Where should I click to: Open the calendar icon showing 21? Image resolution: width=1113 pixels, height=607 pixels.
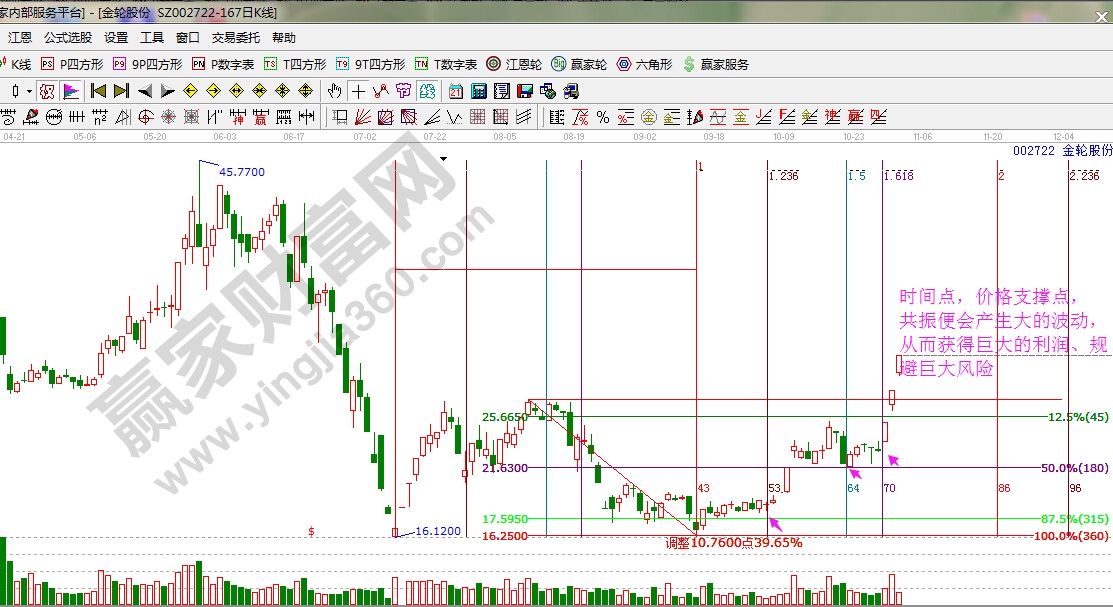pos(456,91)
